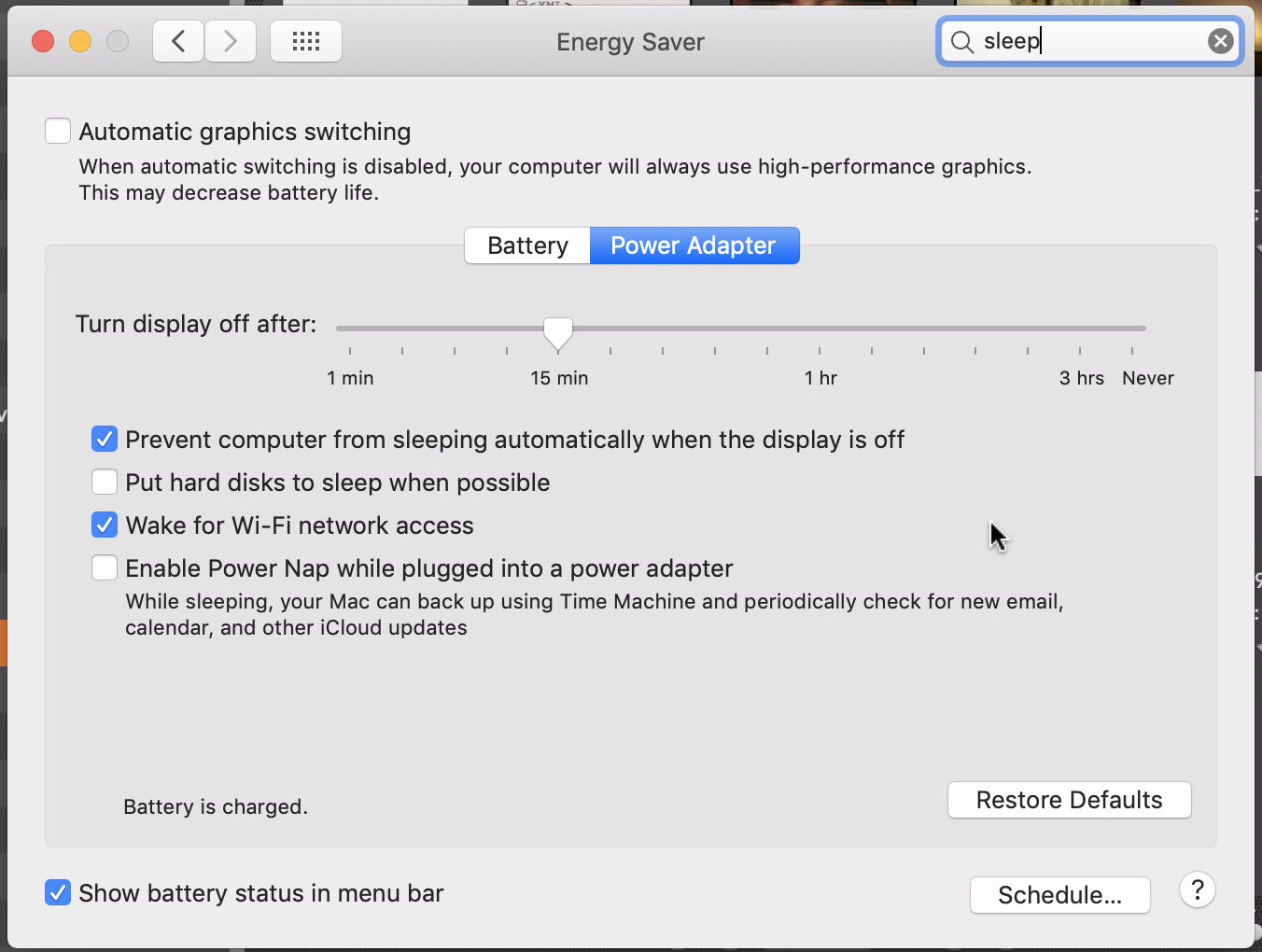
Task: Uncheck Show battery status in menu bar
Action: (58, 893)
